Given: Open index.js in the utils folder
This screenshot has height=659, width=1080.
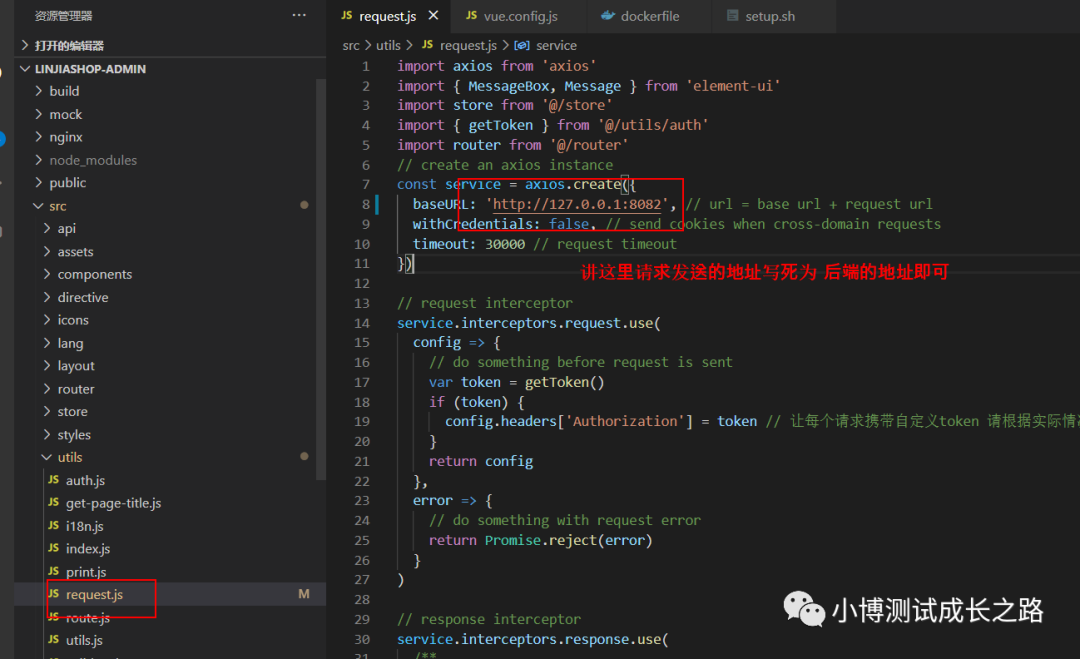Looking at the screenshot, I should 88,549.
